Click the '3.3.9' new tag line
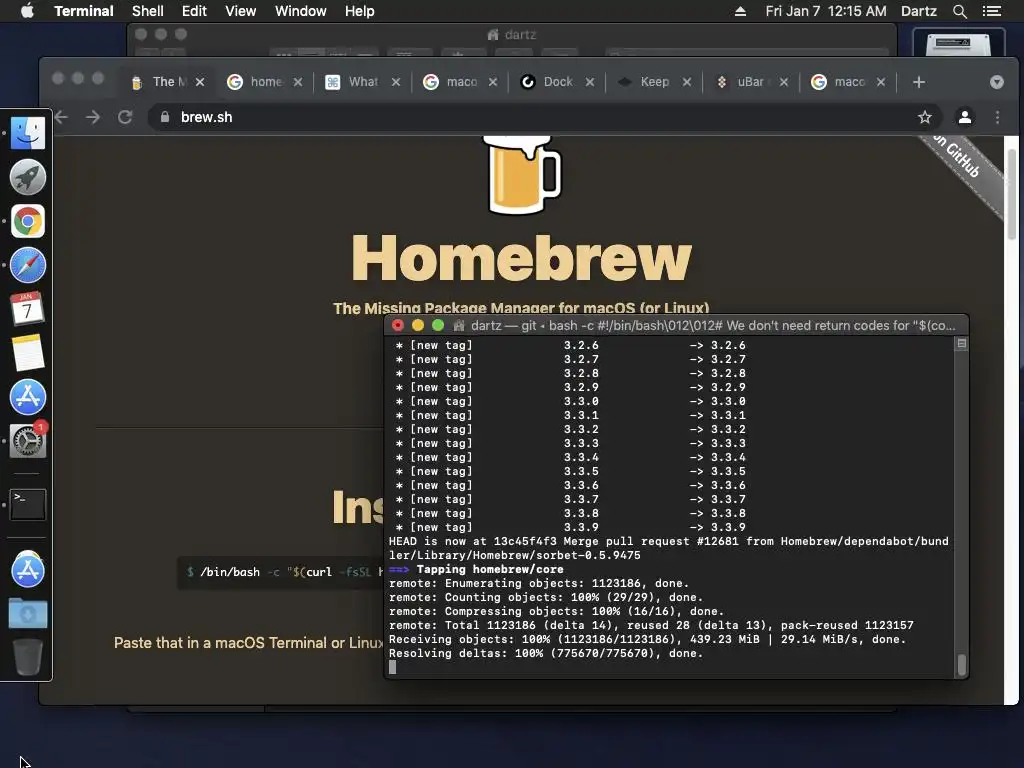Screen dimensions: 1024x768 tap(571, 527)
